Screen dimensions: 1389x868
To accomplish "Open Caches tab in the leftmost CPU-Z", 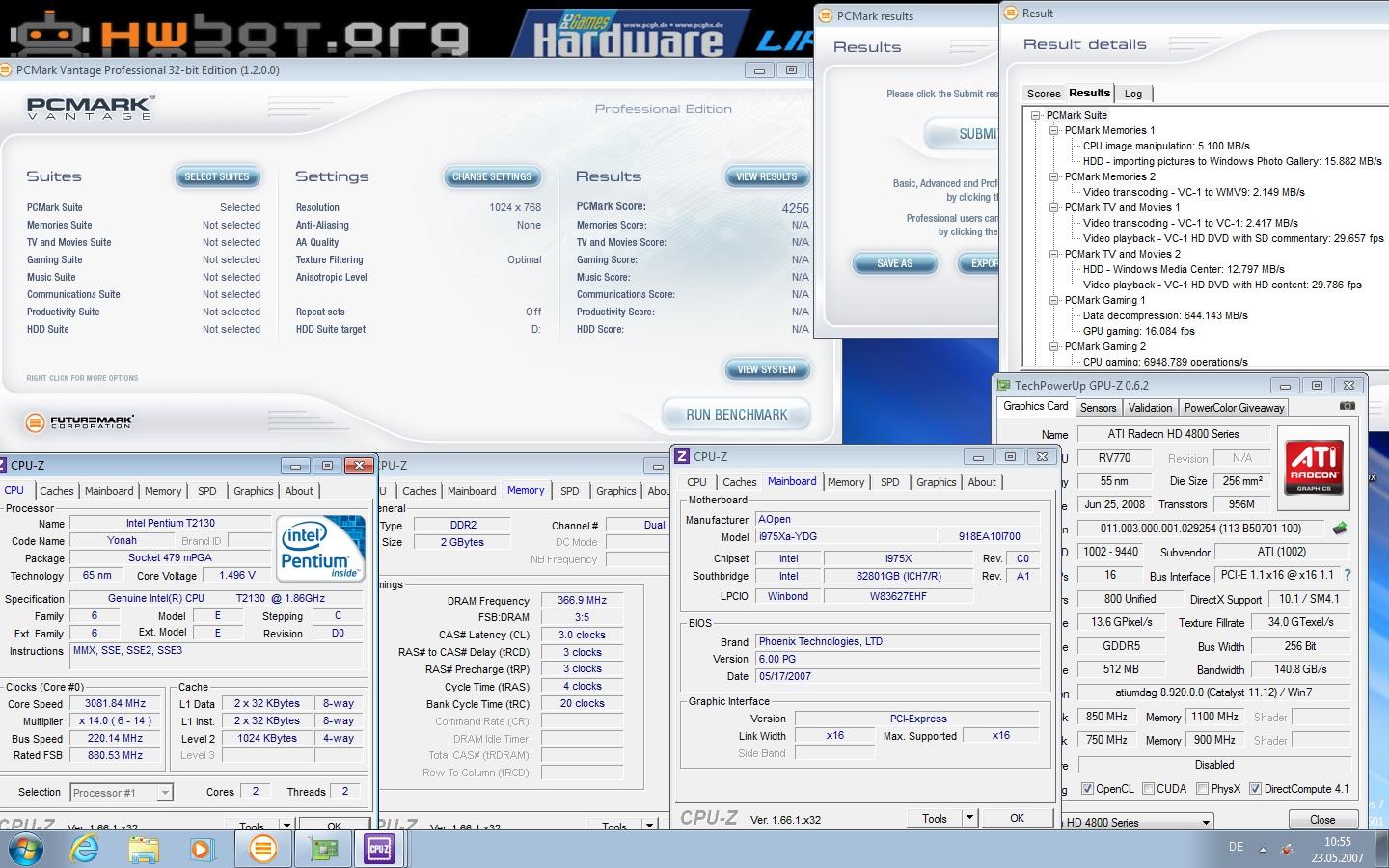I will pyautogui.click(x=56, y=491).
